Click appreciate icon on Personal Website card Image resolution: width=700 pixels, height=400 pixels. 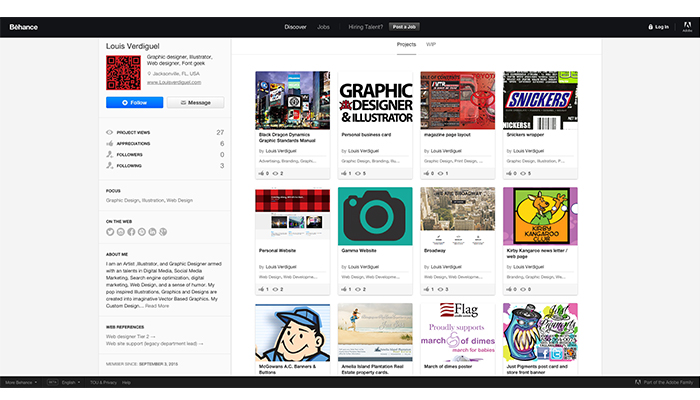click(x=262, y=289)
